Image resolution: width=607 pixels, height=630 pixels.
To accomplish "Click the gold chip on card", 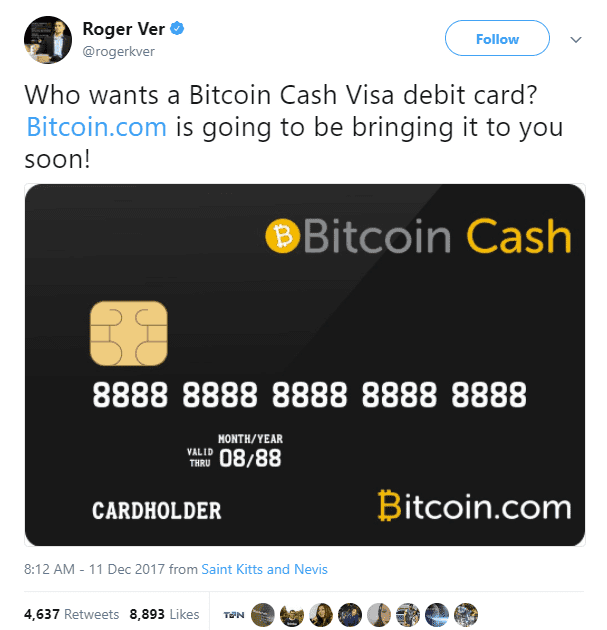I will [x=129, y=333].
